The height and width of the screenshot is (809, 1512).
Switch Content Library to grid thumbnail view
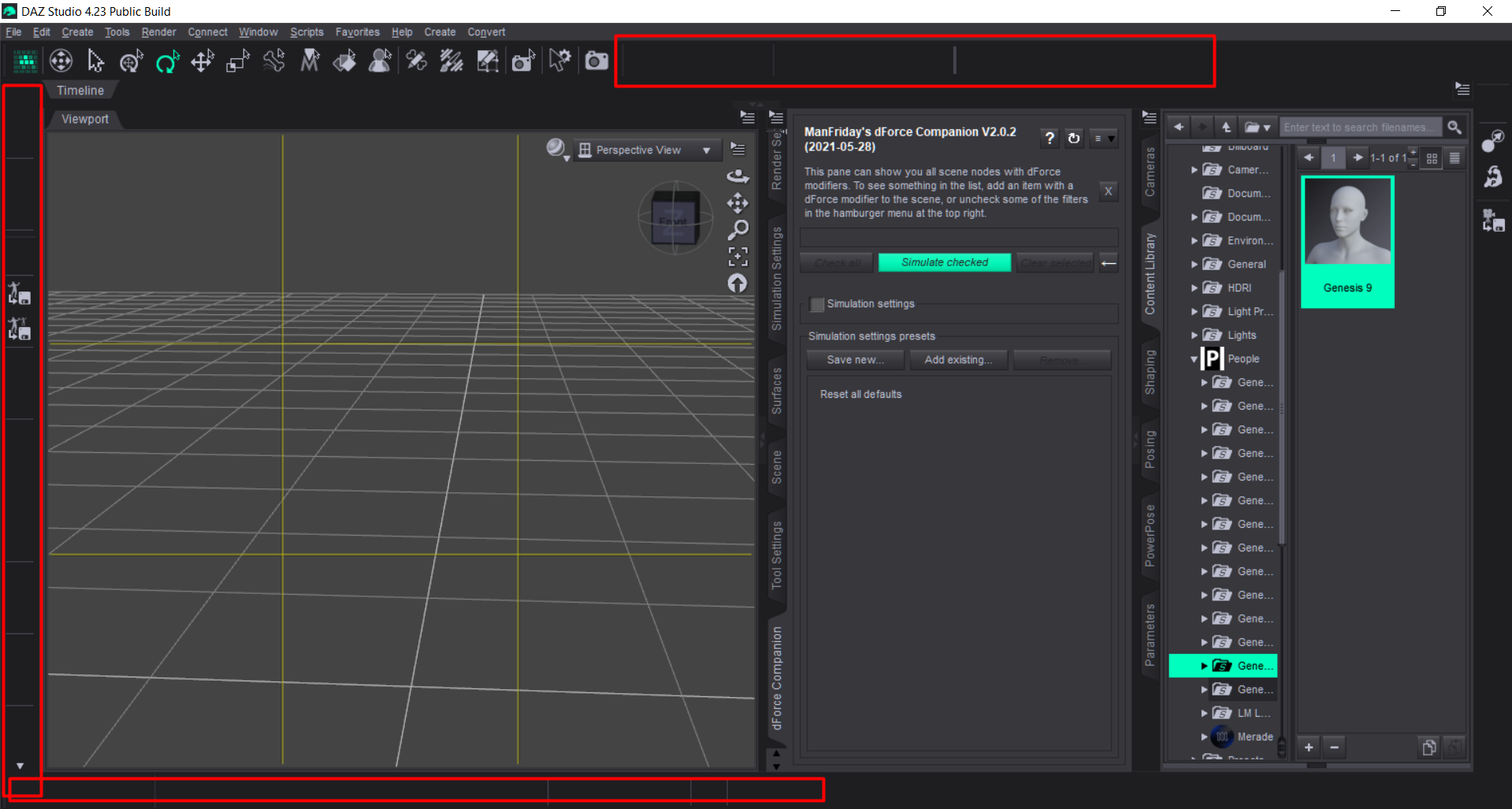pos(1432,158)
